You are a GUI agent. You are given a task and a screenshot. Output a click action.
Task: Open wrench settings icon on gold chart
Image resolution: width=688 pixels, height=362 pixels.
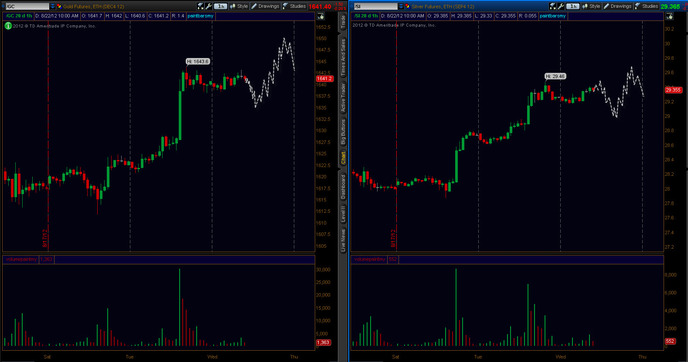tap(209, 6)
